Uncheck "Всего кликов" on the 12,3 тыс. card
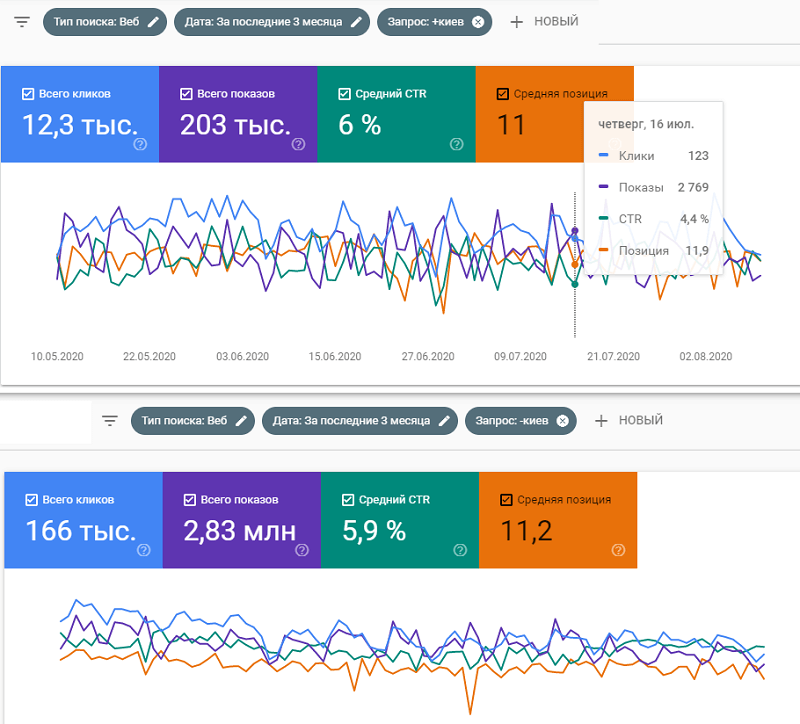800x724 pixels. pos(28,94)
